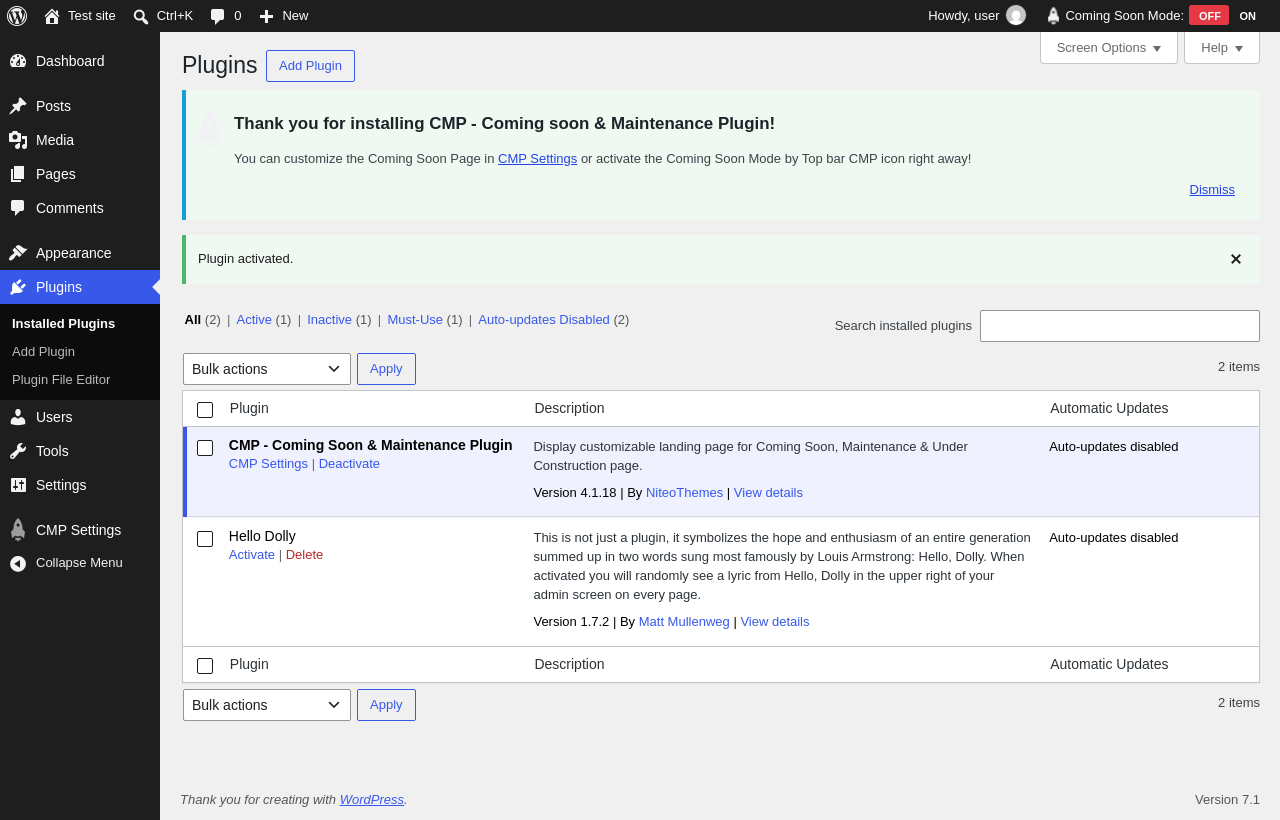1280x820 pixels.
Task: Show All plugins filter
Action: (193, 320)
